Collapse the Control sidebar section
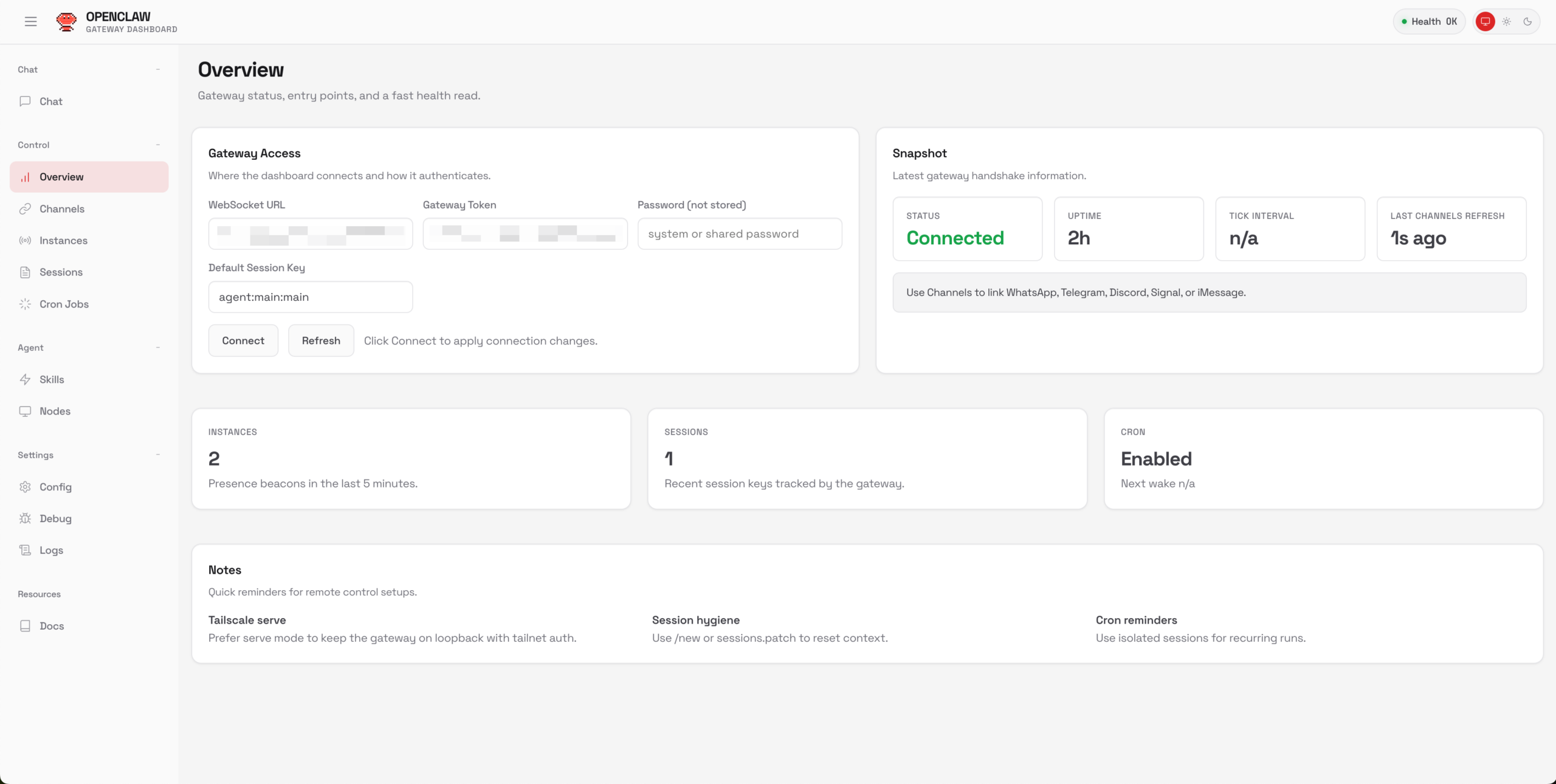 (x=158, y=145)
